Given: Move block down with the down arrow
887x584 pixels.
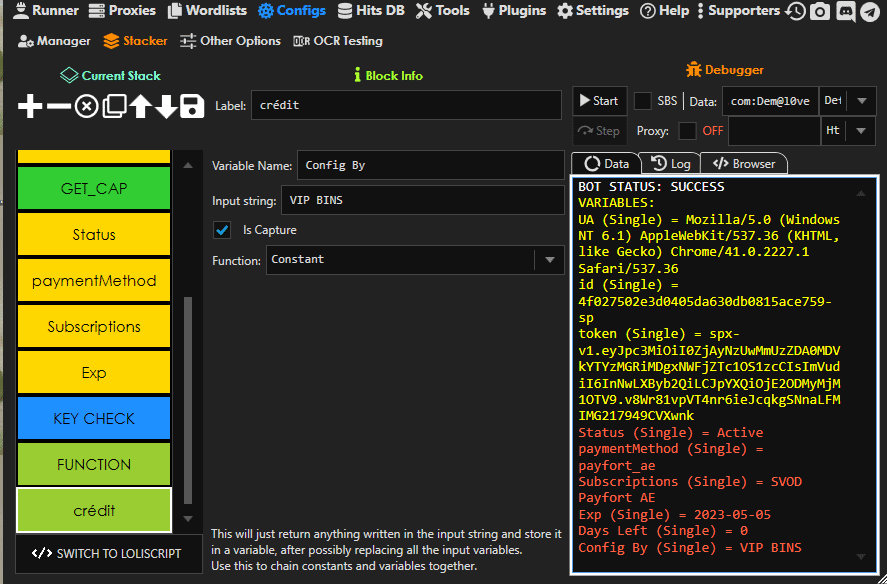Looking at the screenshot, I should (x=166, y=106).
